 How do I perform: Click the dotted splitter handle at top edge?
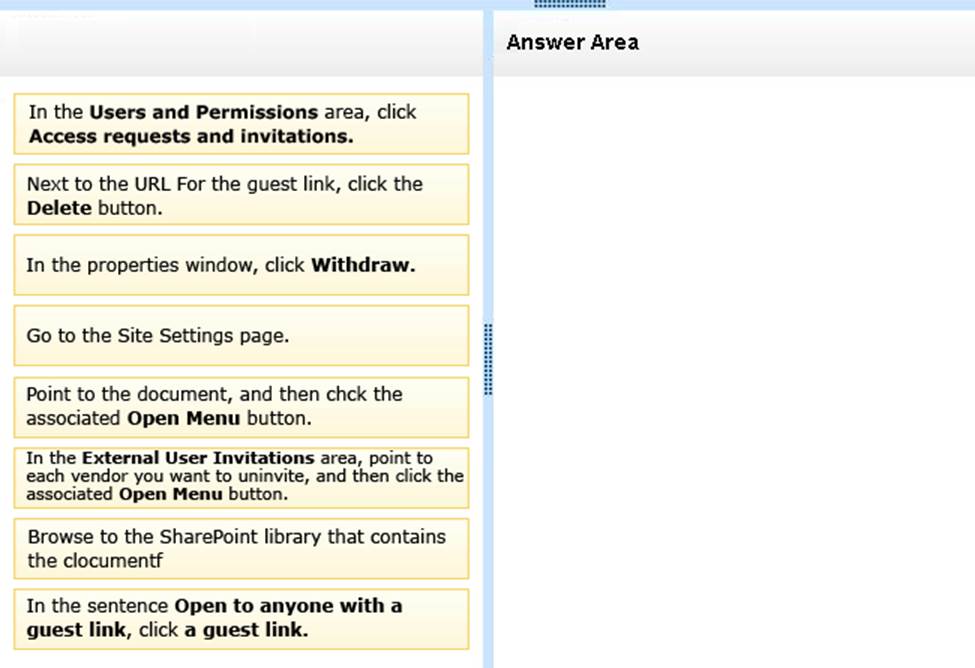570,4
